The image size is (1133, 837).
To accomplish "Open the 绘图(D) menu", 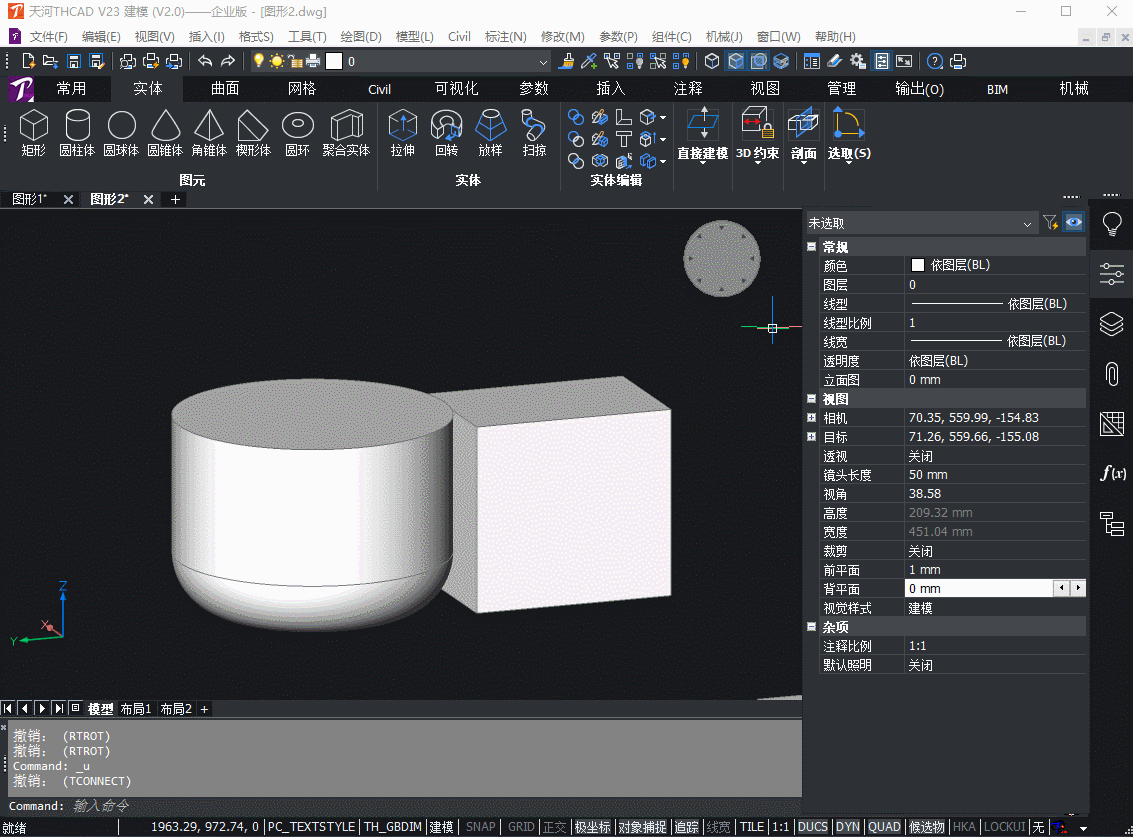I will click(x=361, y=37).
